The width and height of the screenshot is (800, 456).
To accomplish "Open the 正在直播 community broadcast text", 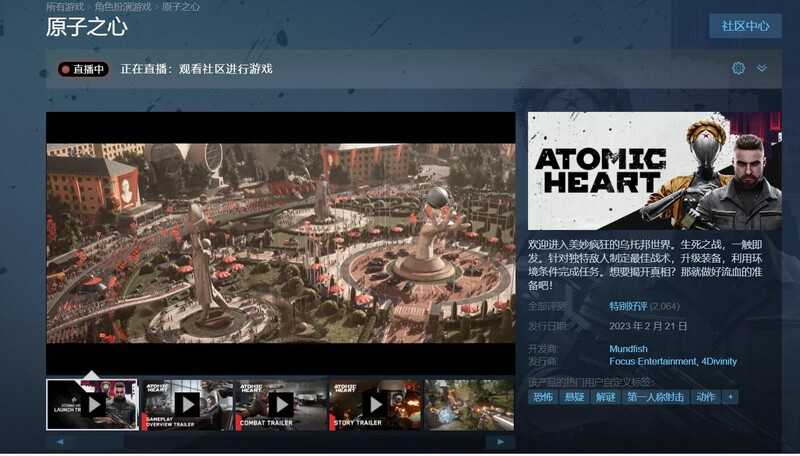I will 196,69.
